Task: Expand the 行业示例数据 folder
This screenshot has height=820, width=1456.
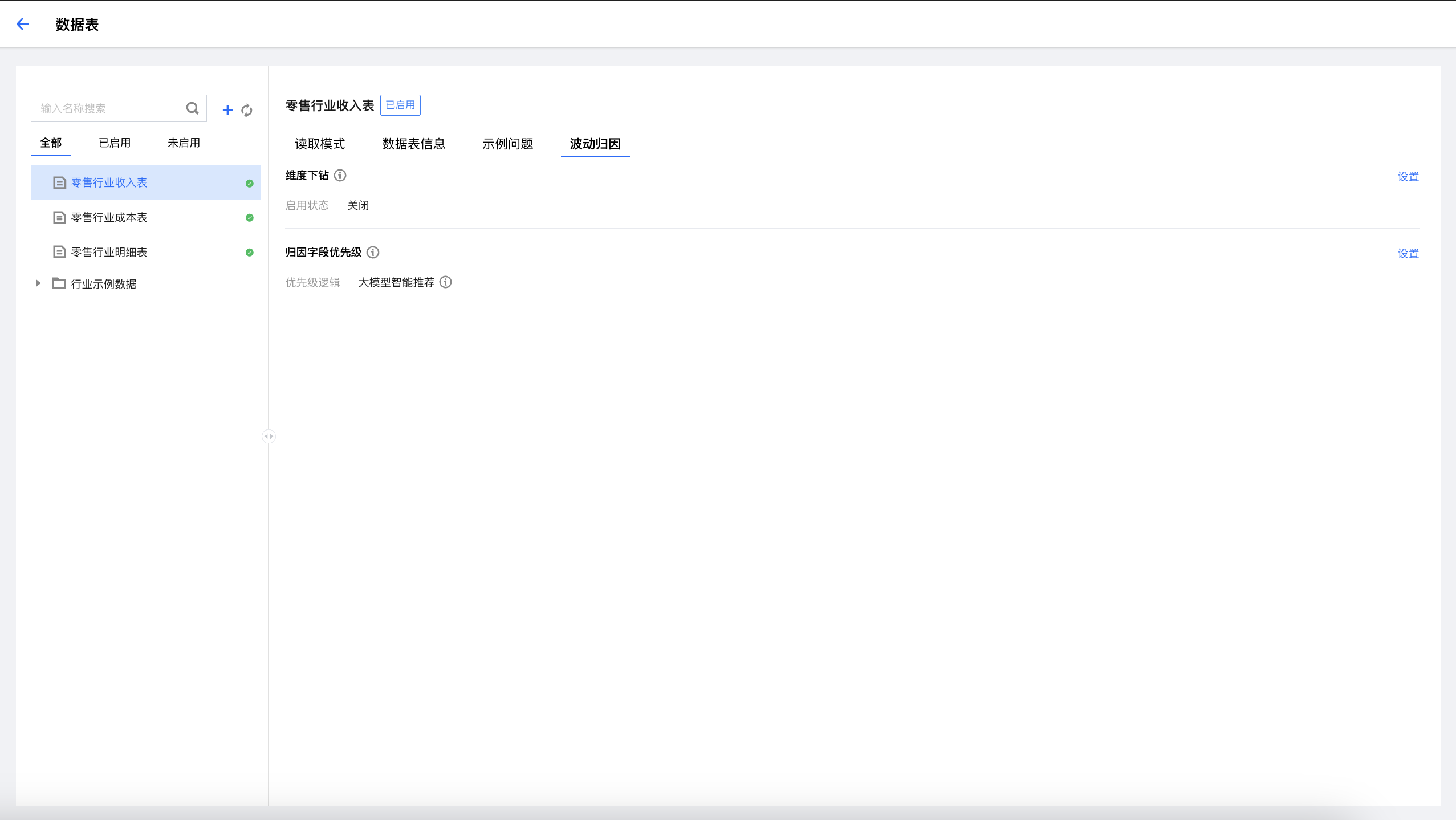Action: click(x=38, y=283)
